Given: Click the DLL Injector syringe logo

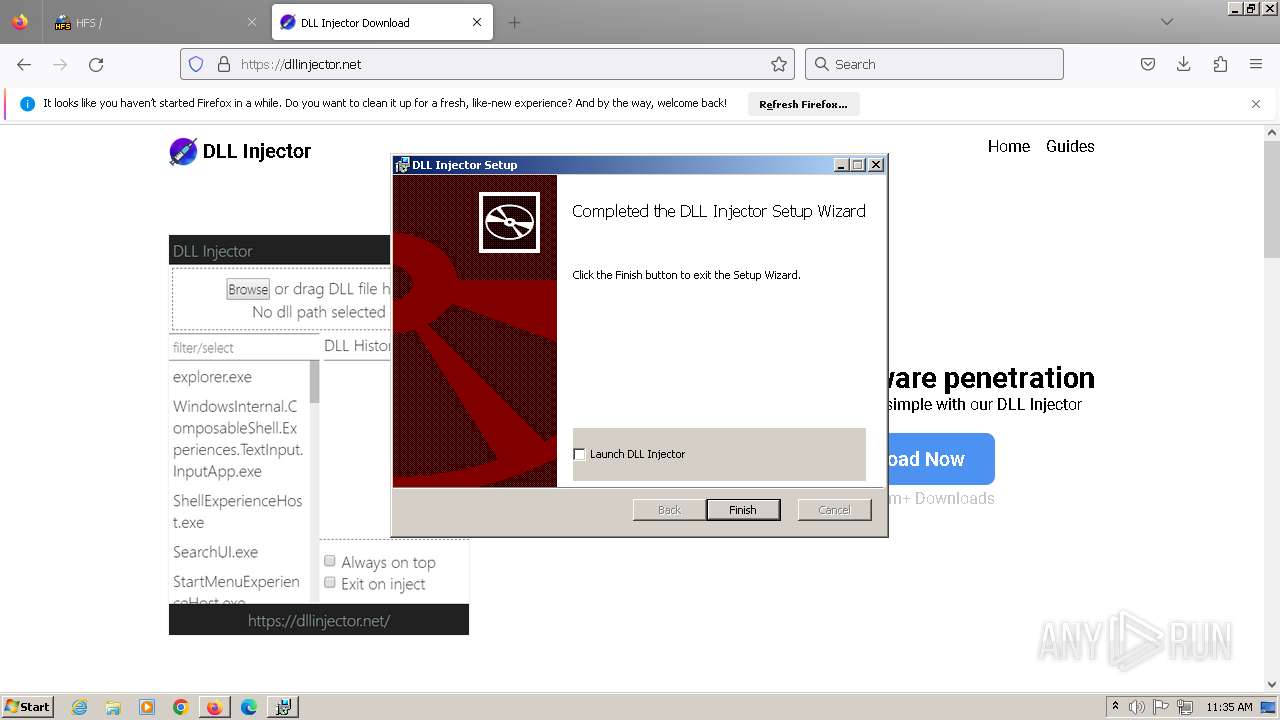Looking at the screenshot, I should point(183,151).
